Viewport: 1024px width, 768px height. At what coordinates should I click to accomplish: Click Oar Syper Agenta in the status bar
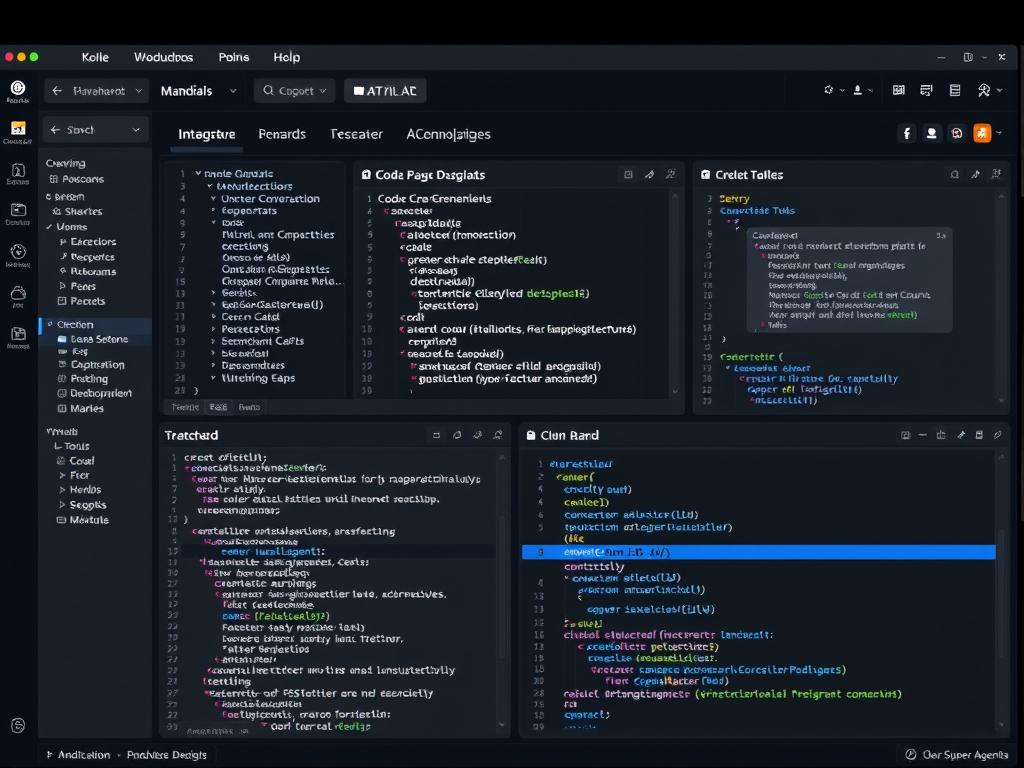[957, 755]
